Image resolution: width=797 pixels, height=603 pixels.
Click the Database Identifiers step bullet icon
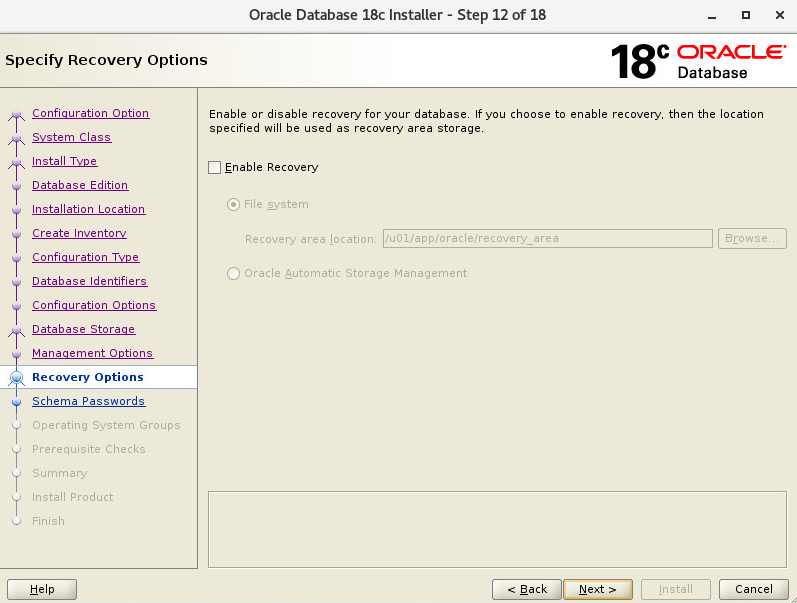[16, 282]
